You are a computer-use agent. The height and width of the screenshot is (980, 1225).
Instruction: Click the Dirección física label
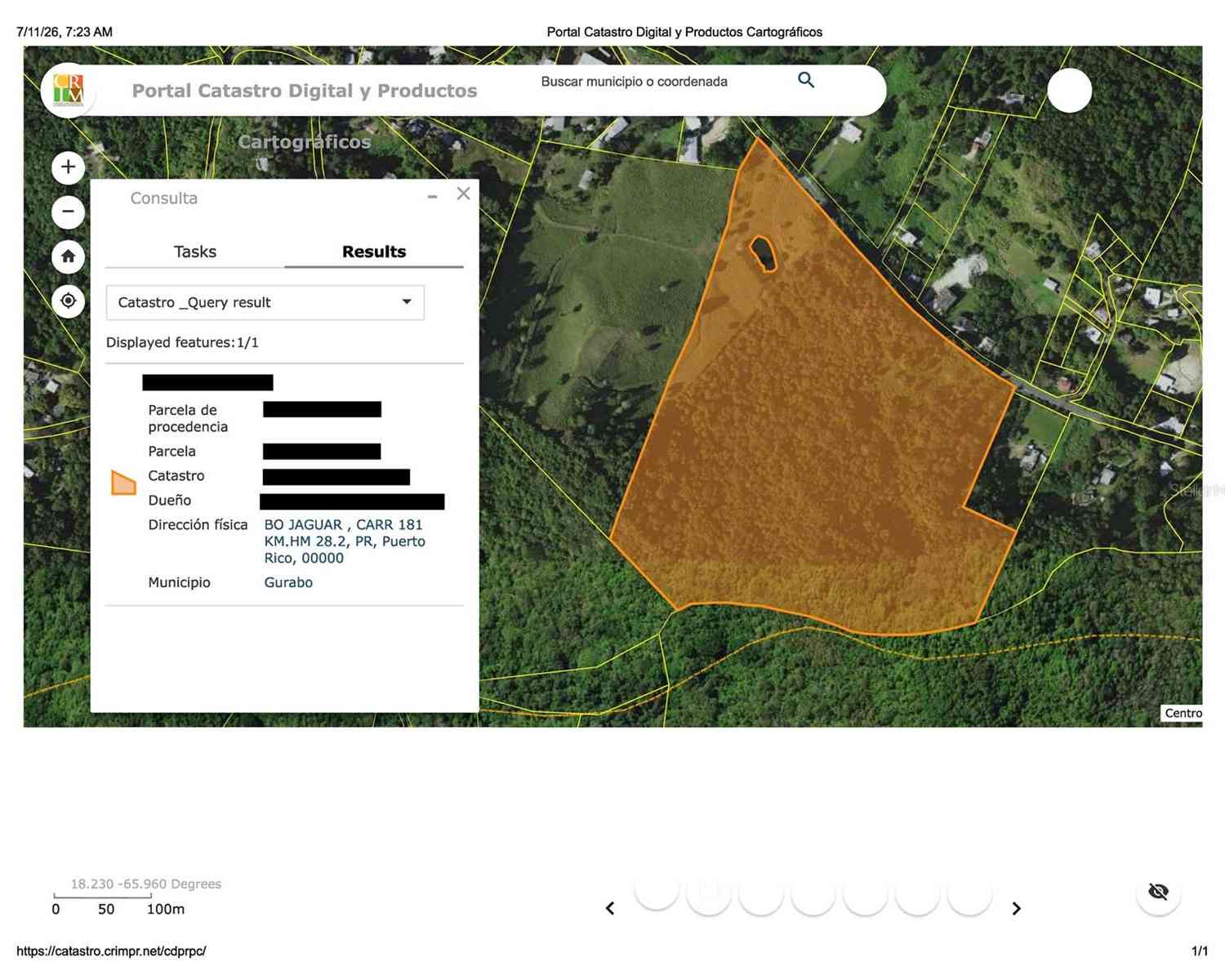[198, 524]
